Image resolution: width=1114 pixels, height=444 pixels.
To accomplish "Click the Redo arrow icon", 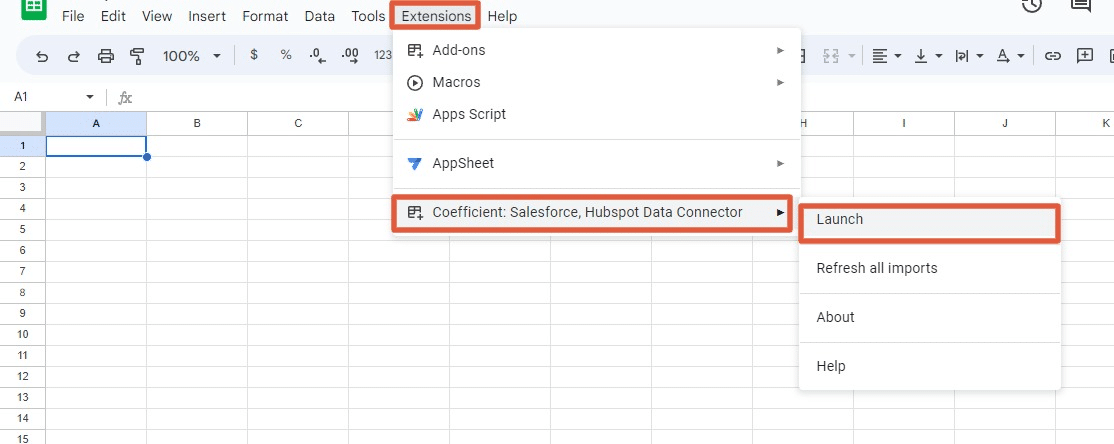I will (73, 56).
